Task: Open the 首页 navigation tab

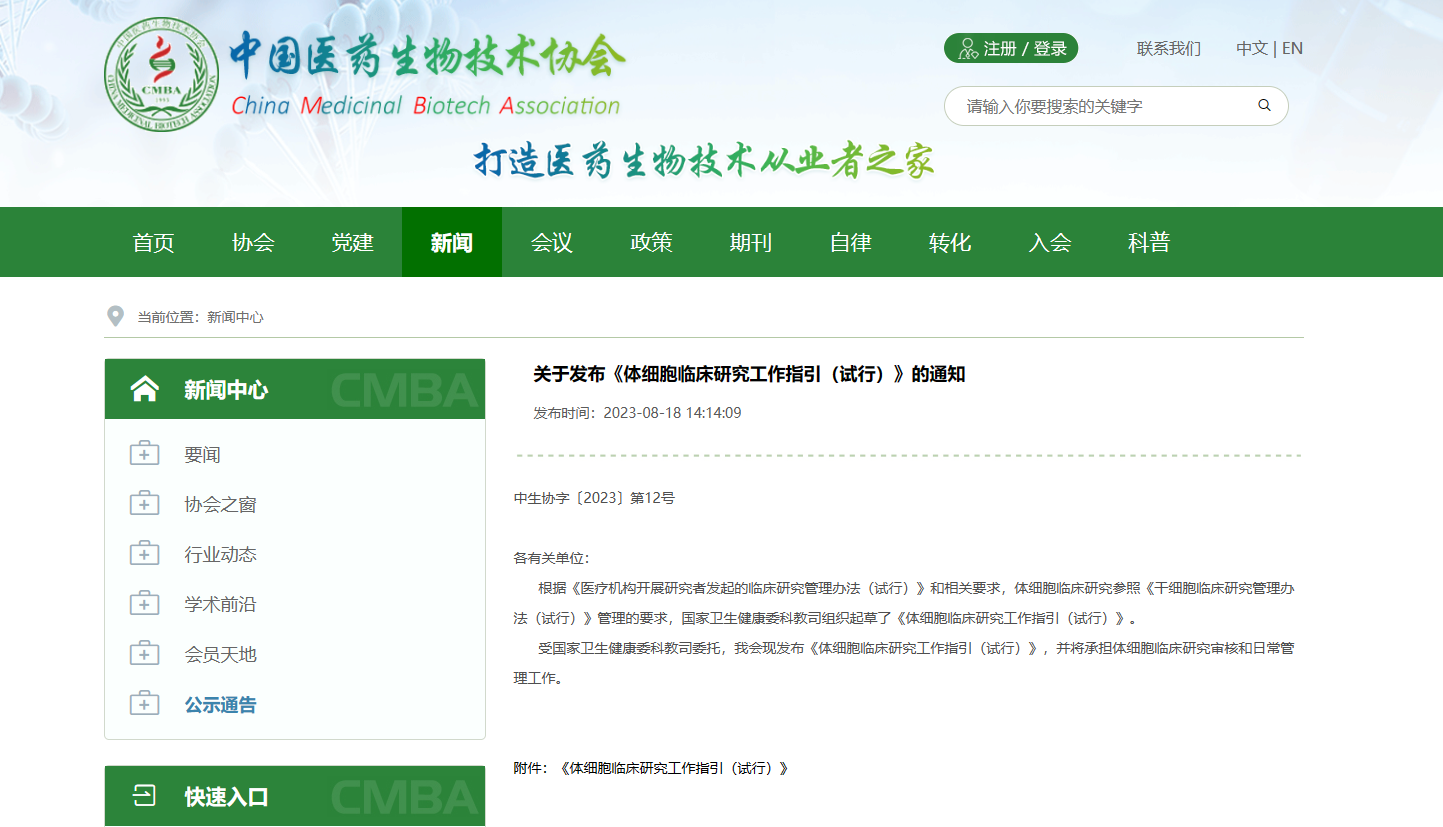Action: coord(153,242)
